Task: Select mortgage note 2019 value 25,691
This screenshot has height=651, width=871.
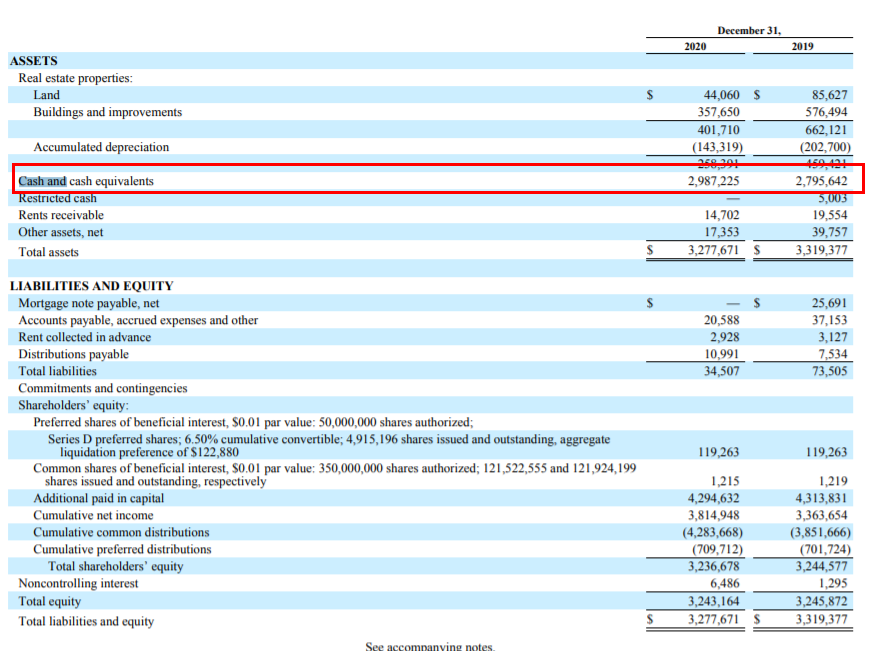Action: (x=829, y=303)
